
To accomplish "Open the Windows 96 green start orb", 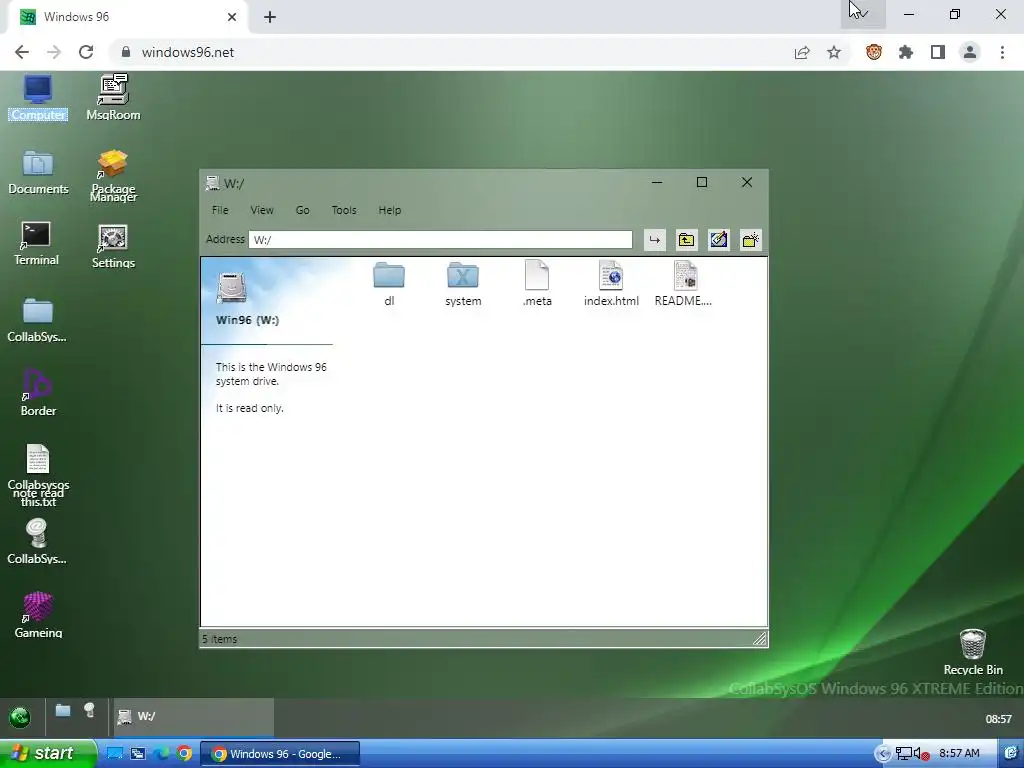I will (20, 717).
